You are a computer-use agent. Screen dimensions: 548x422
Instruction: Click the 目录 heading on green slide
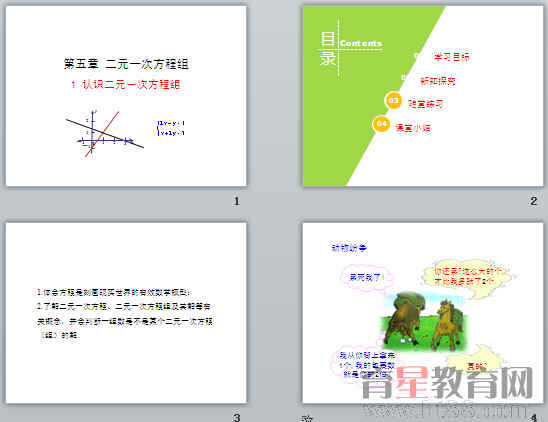click(328, 49)
